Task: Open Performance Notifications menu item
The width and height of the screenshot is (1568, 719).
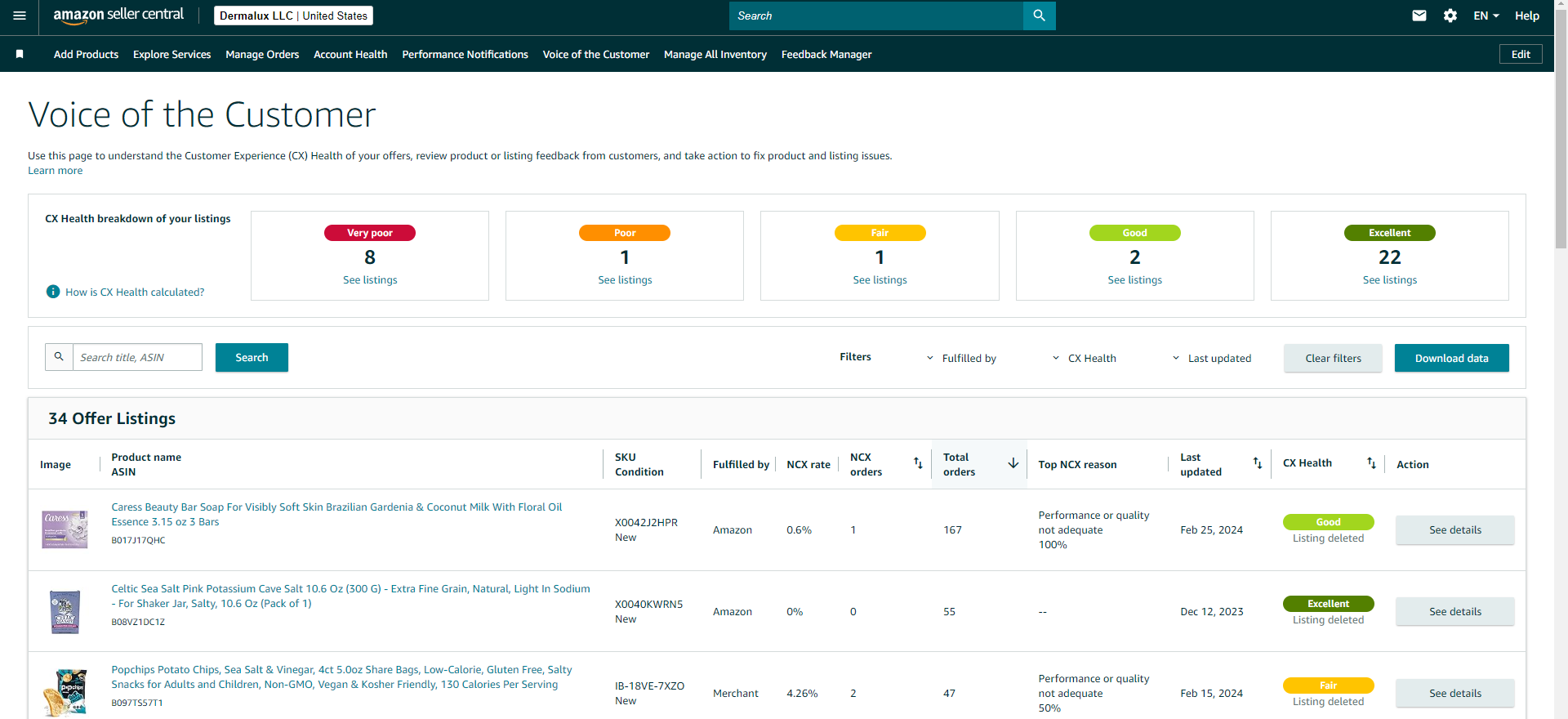Action: click(x=465, y=54)
